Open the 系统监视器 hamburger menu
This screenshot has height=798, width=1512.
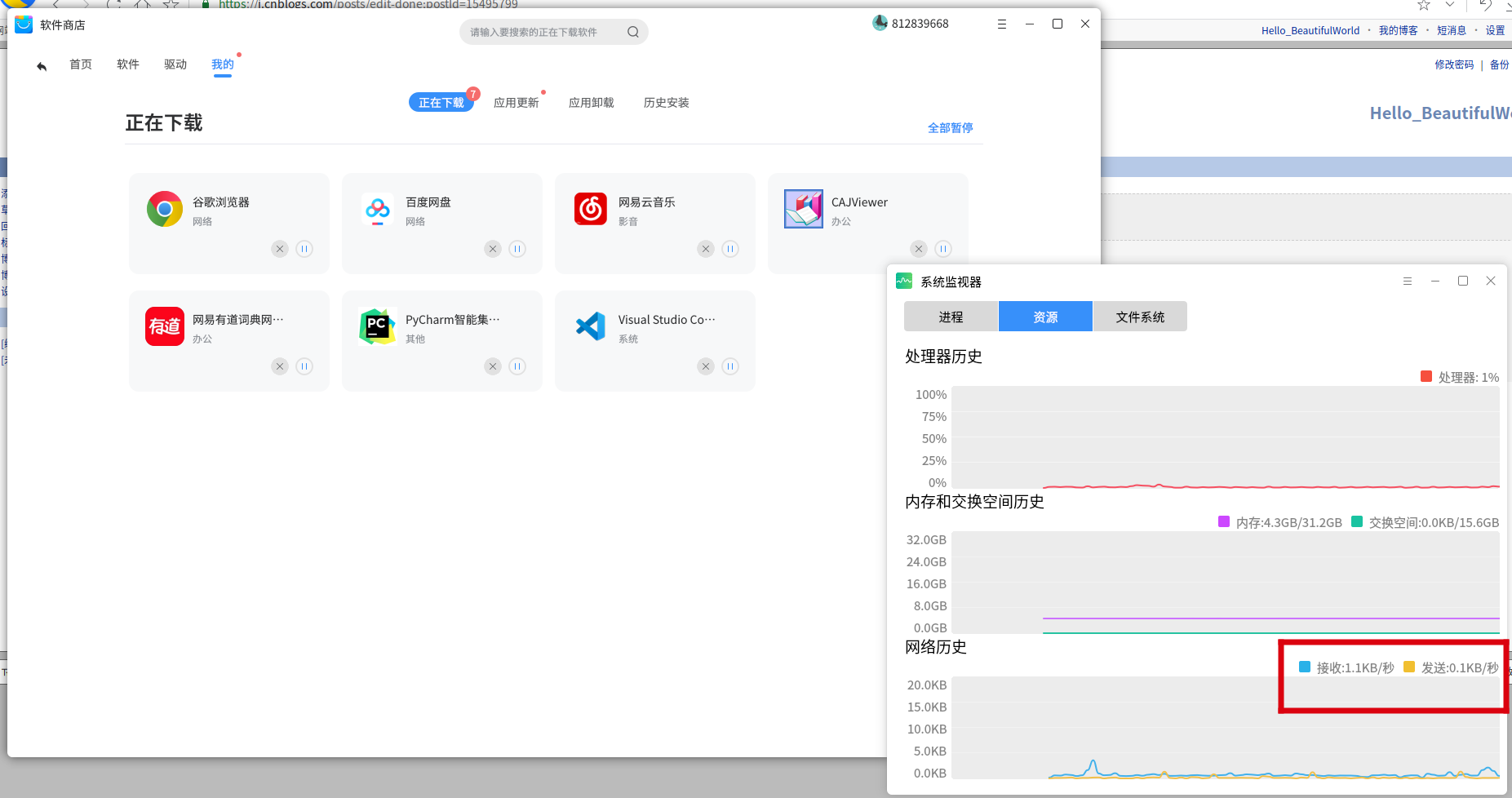[x=1408, y=281]
